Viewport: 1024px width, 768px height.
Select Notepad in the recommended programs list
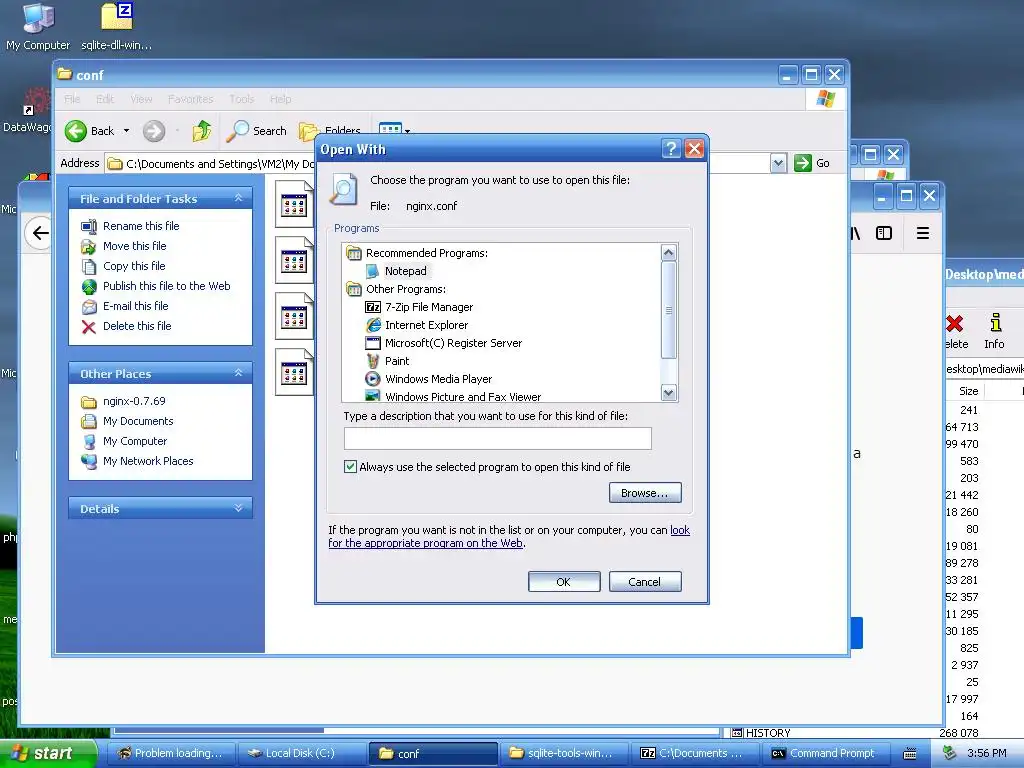tap(405, 271)
